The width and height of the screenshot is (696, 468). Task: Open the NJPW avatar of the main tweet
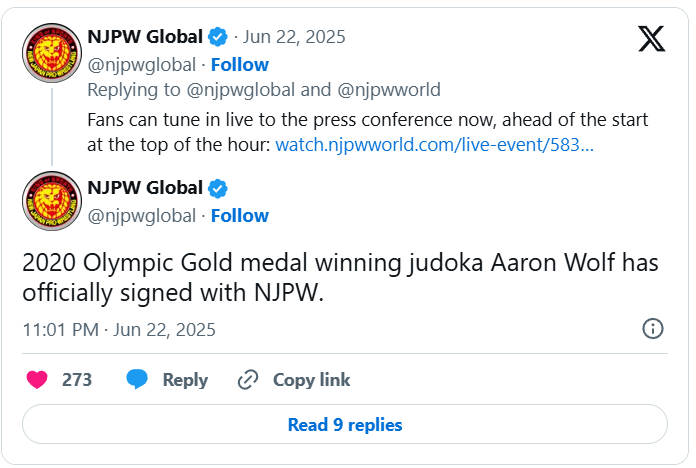(x=51, y=200)
